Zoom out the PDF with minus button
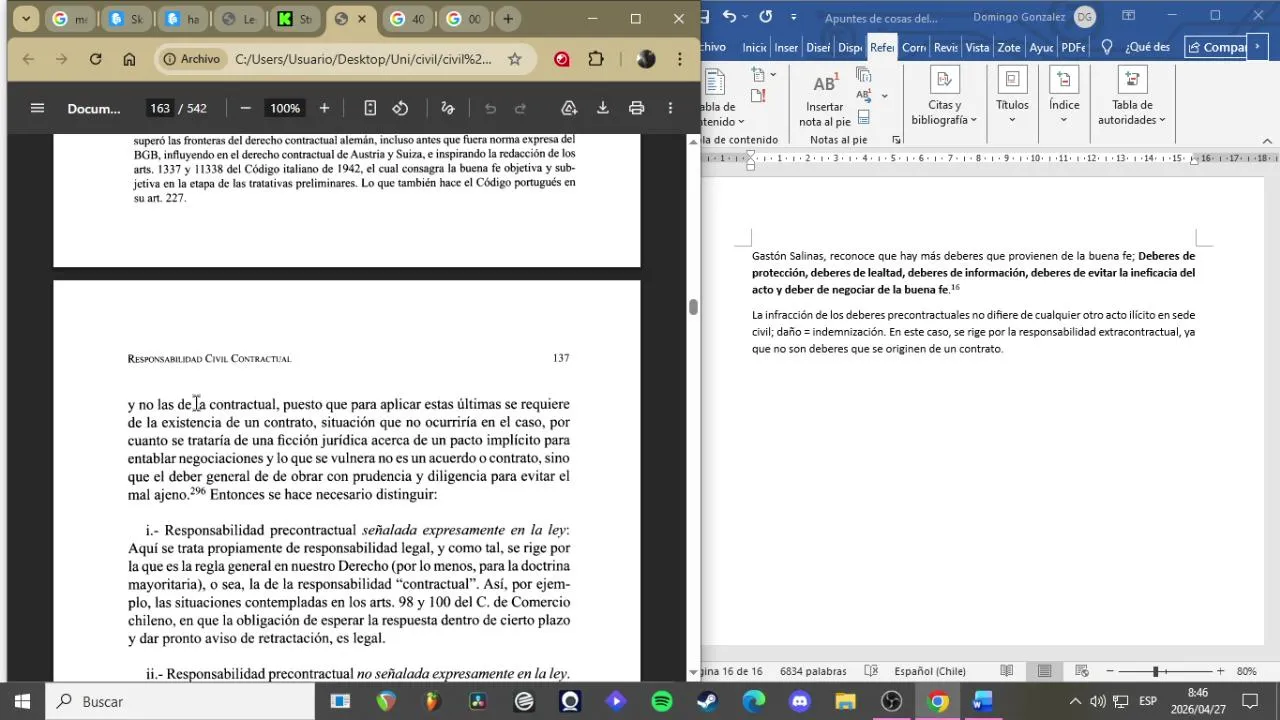 [245, 108]
